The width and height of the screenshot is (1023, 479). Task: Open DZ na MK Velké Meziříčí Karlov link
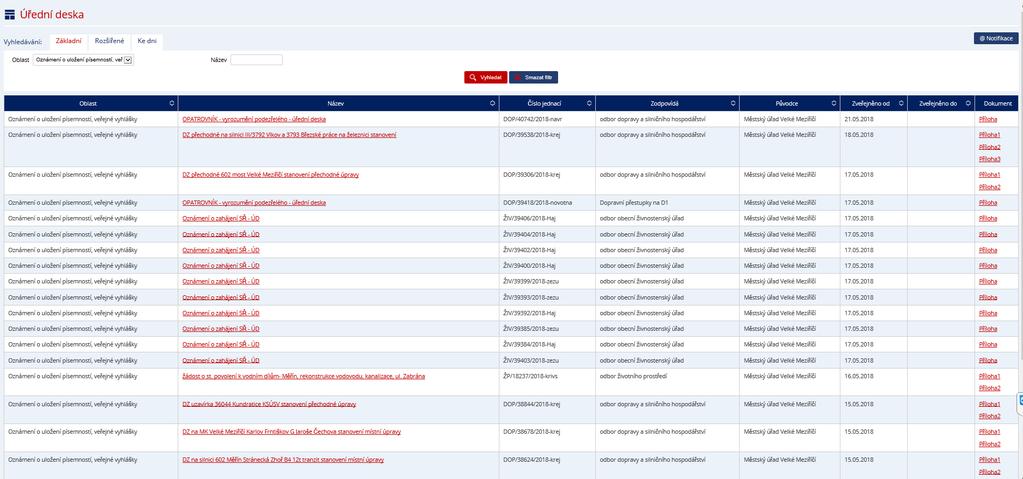point(291,432)
